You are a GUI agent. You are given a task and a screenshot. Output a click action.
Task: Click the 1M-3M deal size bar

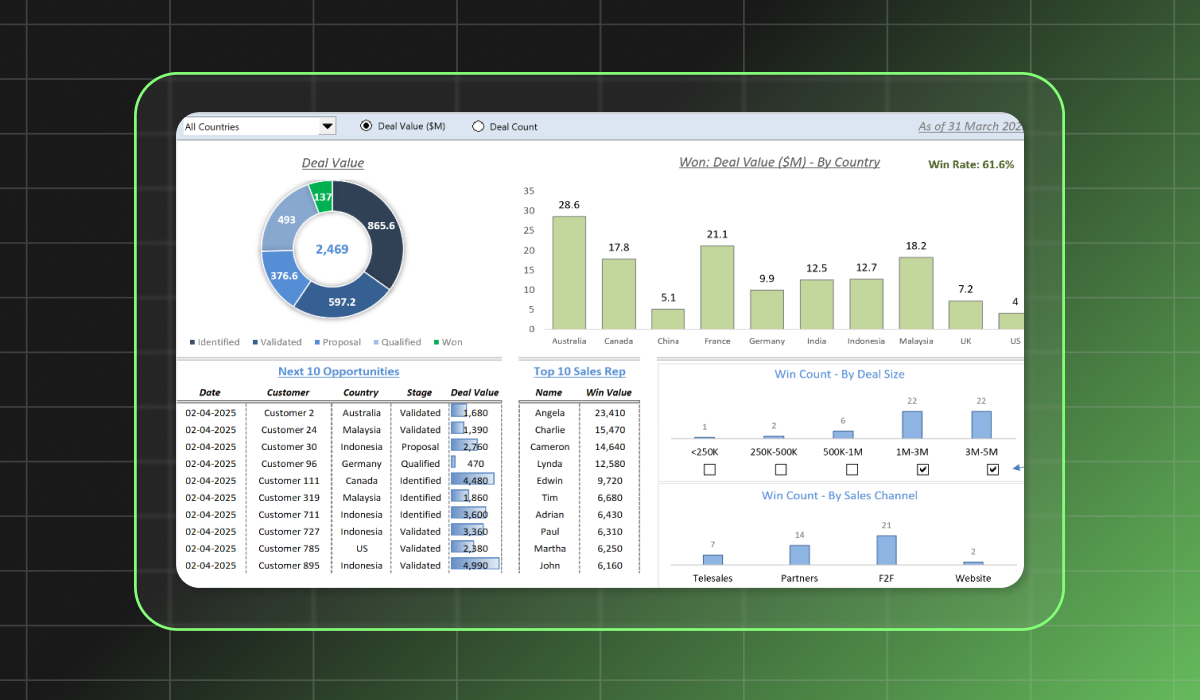[911, 425]
